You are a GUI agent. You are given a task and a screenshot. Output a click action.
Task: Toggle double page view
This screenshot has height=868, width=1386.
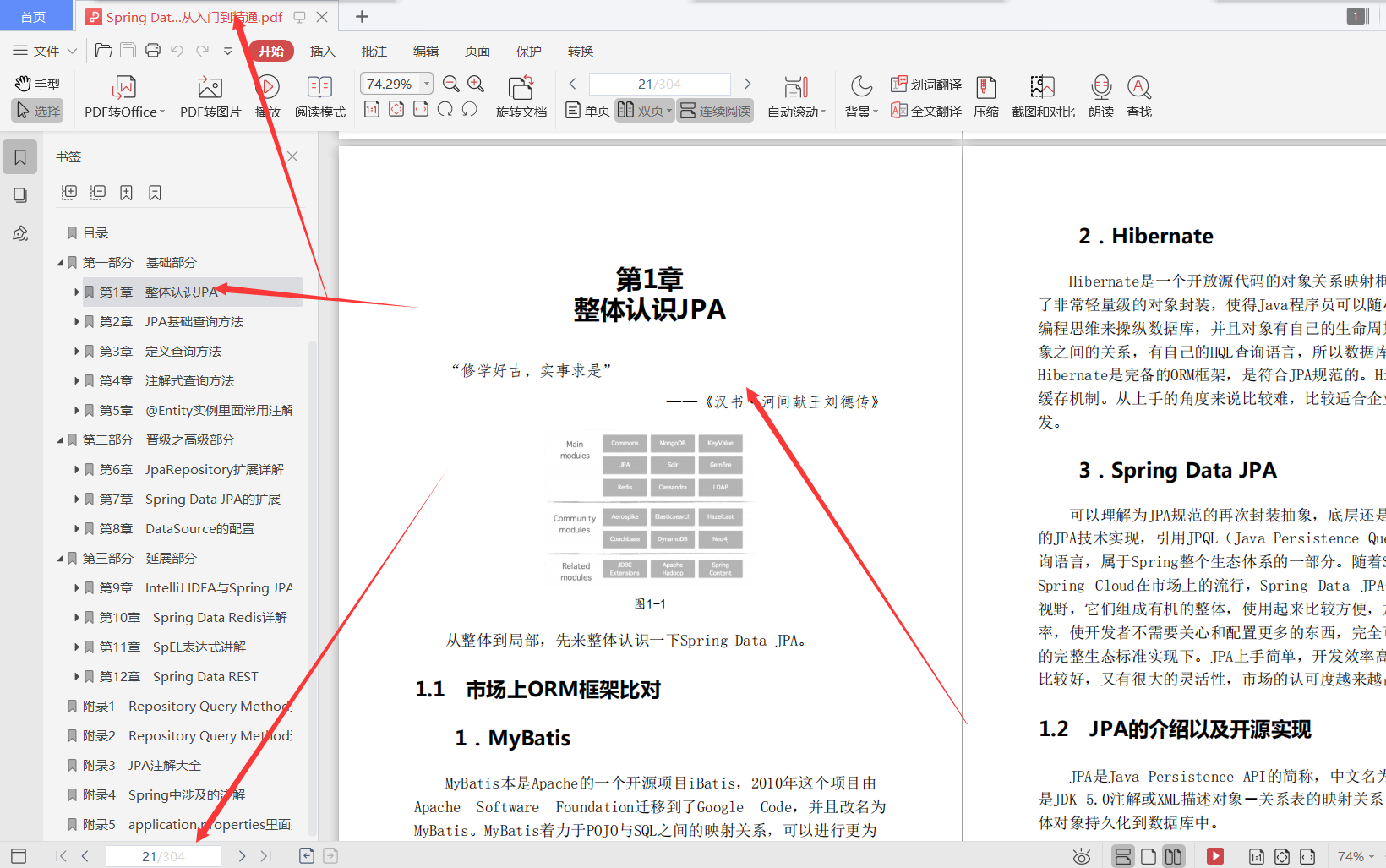click(x=644, y=111)
